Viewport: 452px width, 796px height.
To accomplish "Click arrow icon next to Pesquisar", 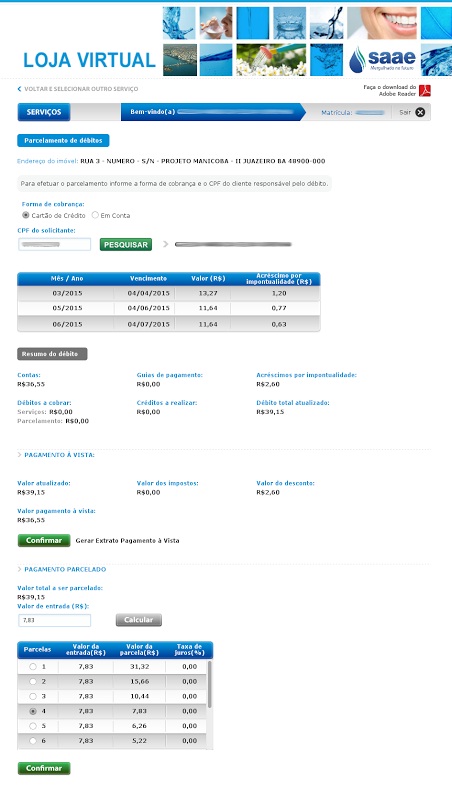I will [x=166, y=244].
